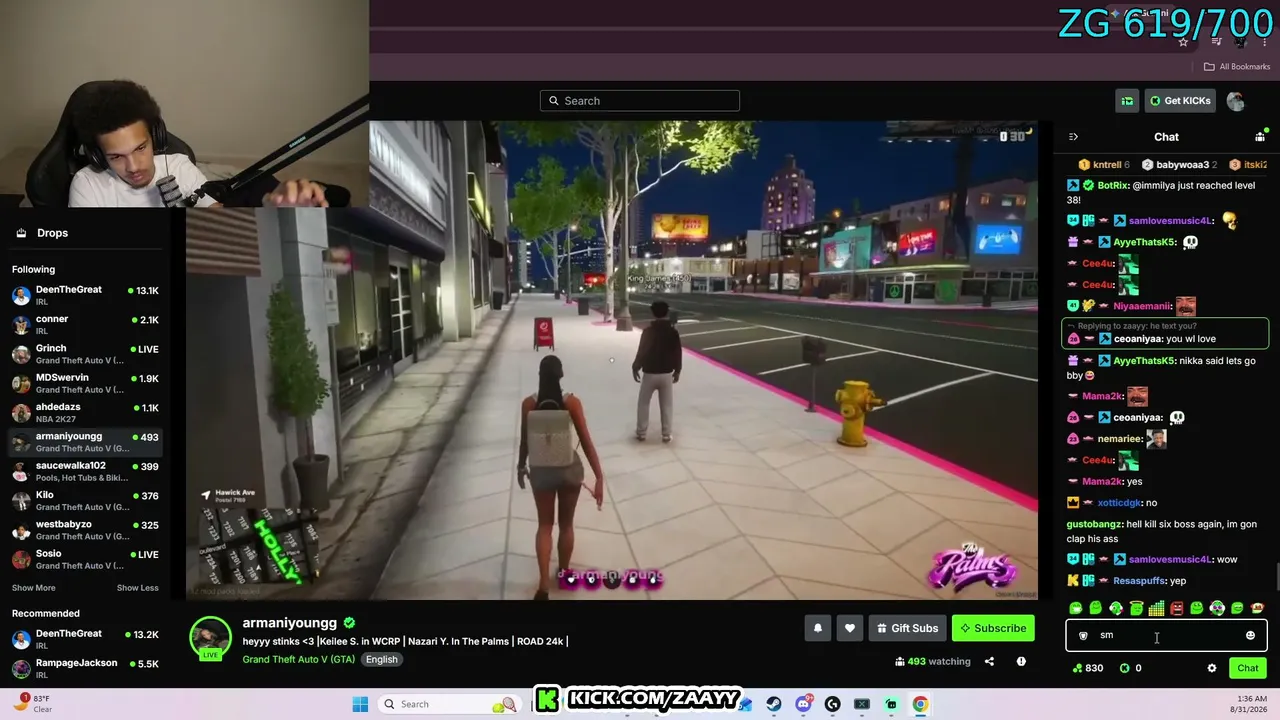Open conner's channel in sidebar

coord(85,324)
